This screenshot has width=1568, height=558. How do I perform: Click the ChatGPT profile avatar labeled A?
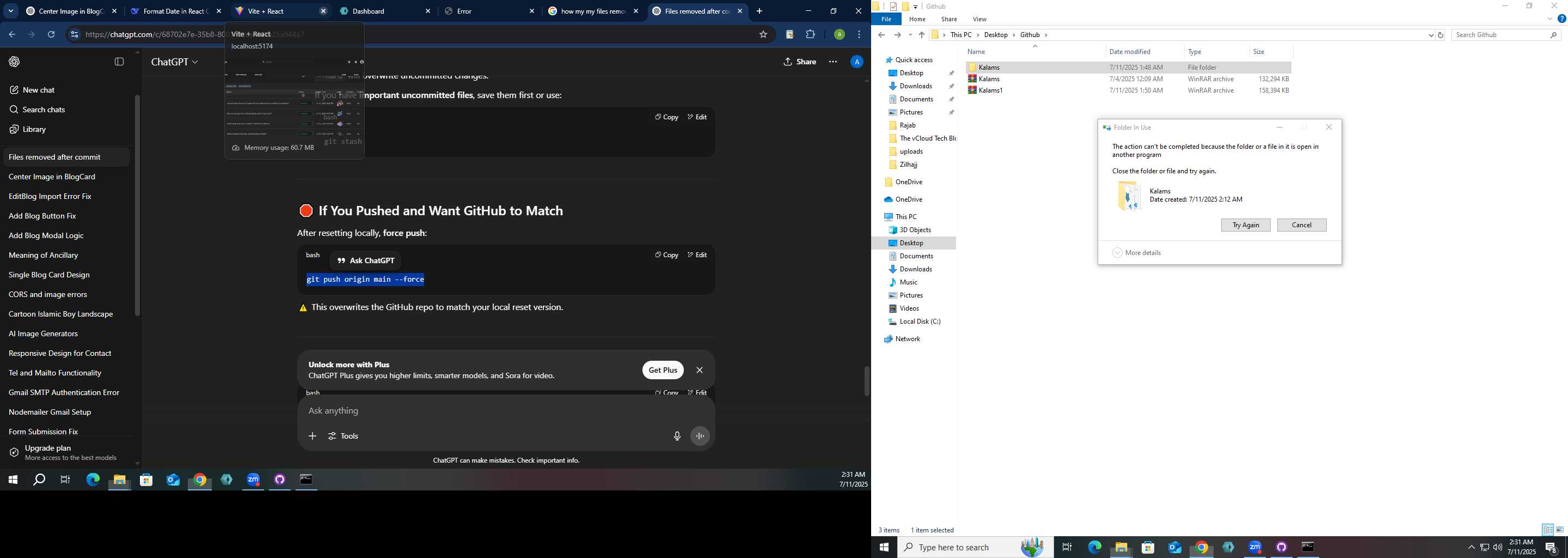[856, 62]
